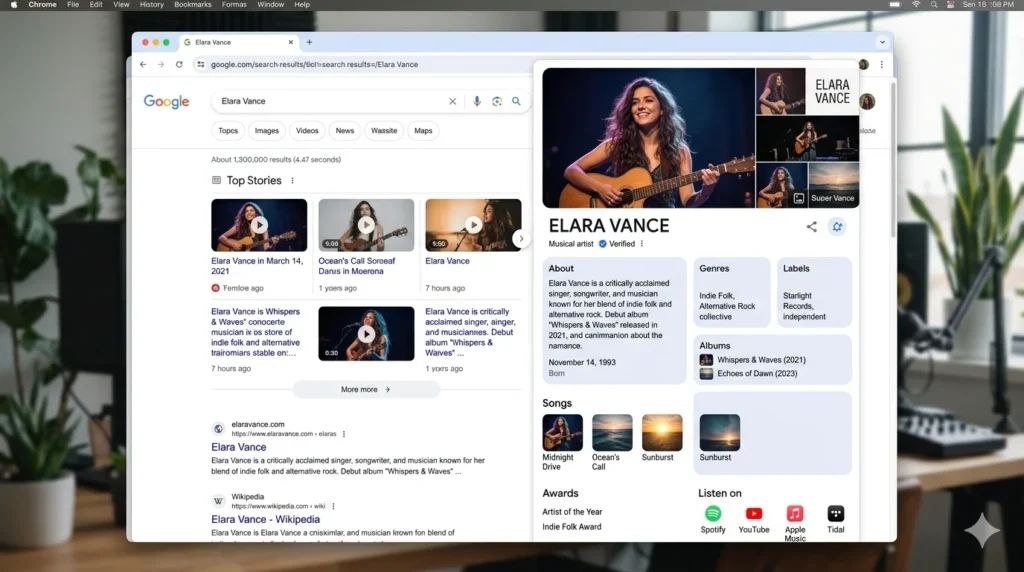Click the browser forward arrow
The width and height of the screenshot is (1024, 572).
point(161,65)
